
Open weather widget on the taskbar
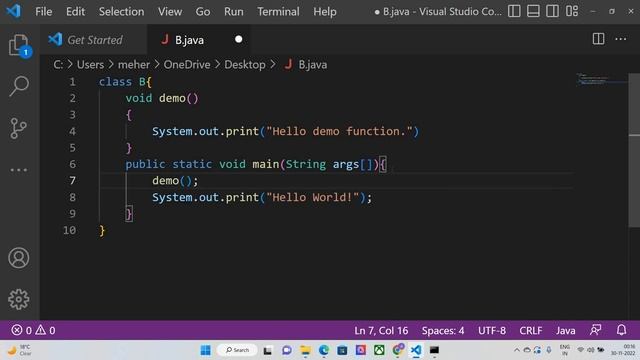[20, 350]
